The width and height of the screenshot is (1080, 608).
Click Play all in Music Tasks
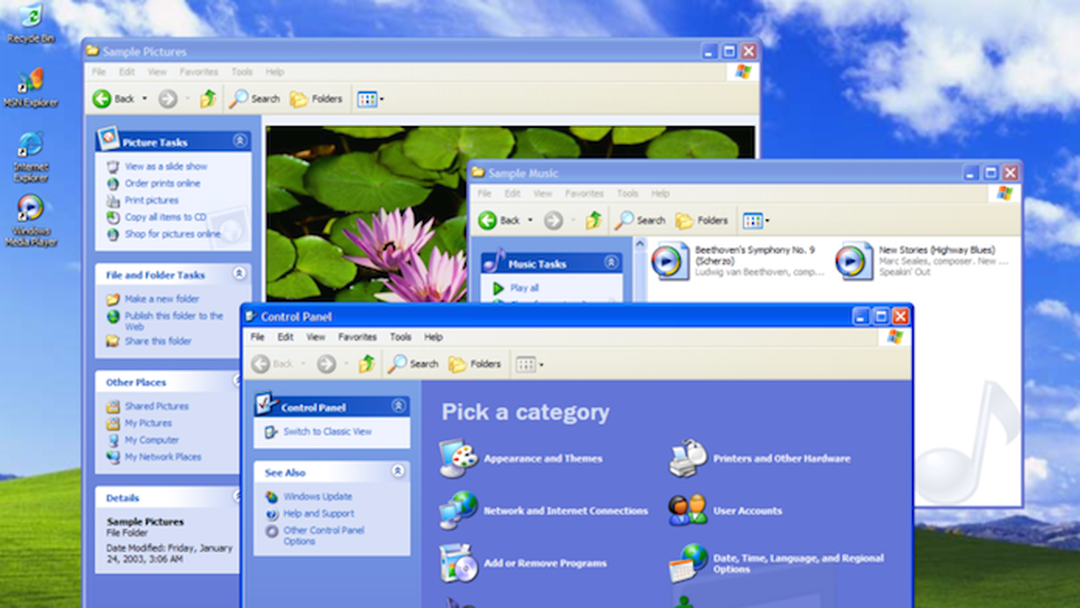pos(524,288)
